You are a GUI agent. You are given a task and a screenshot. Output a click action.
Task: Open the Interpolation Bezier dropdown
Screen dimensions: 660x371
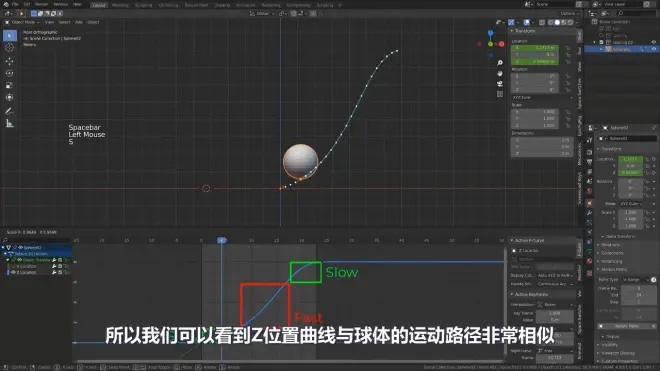[x=556, y=304]
